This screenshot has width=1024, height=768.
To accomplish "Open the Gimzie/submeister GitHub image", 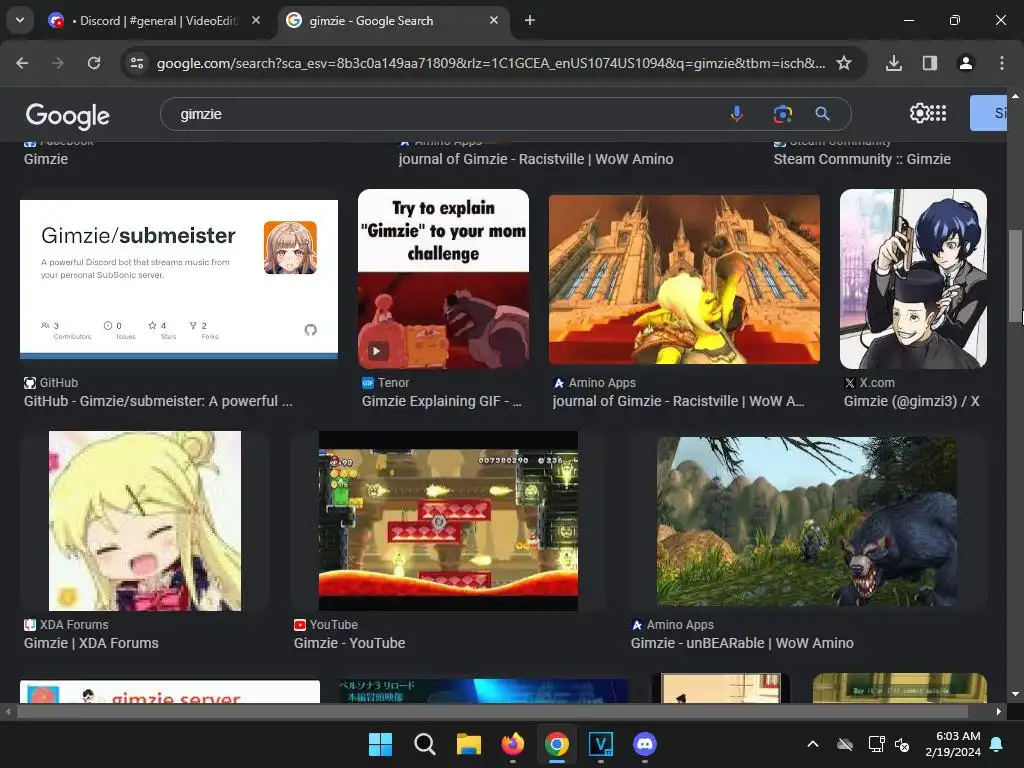I will click(x=179, y=279).
